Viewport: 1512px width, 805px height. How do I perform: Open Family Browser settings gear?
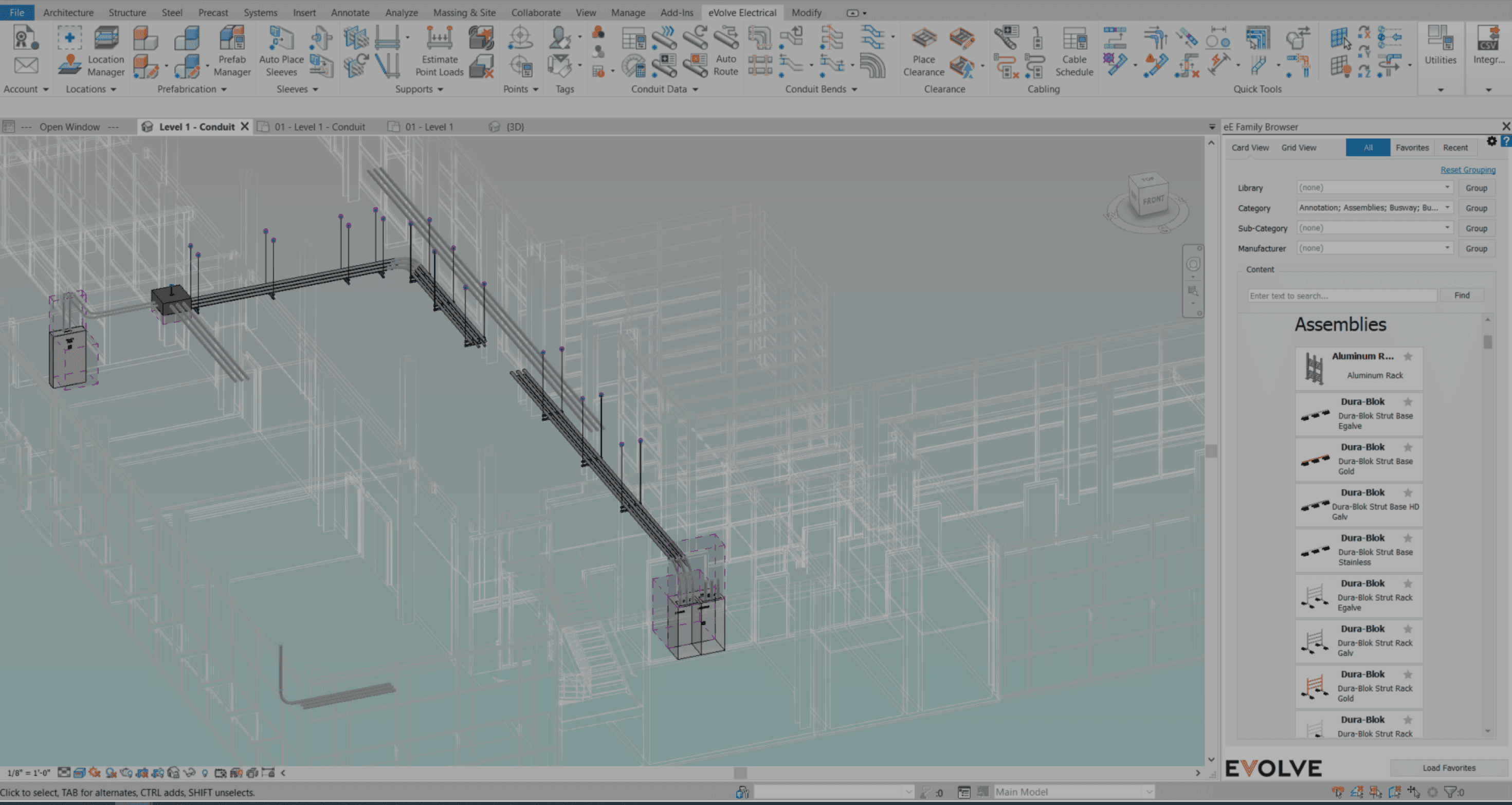tap(1491, 141)
